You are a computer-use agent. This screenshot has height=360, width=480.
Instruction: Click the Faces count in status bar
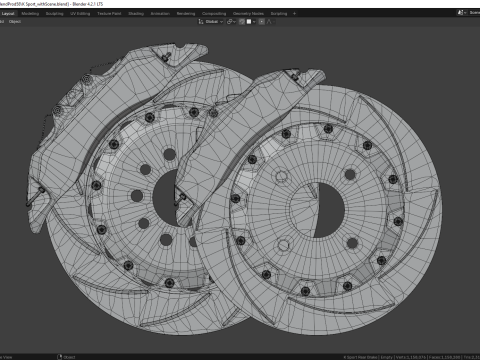[x=445, y=357]
